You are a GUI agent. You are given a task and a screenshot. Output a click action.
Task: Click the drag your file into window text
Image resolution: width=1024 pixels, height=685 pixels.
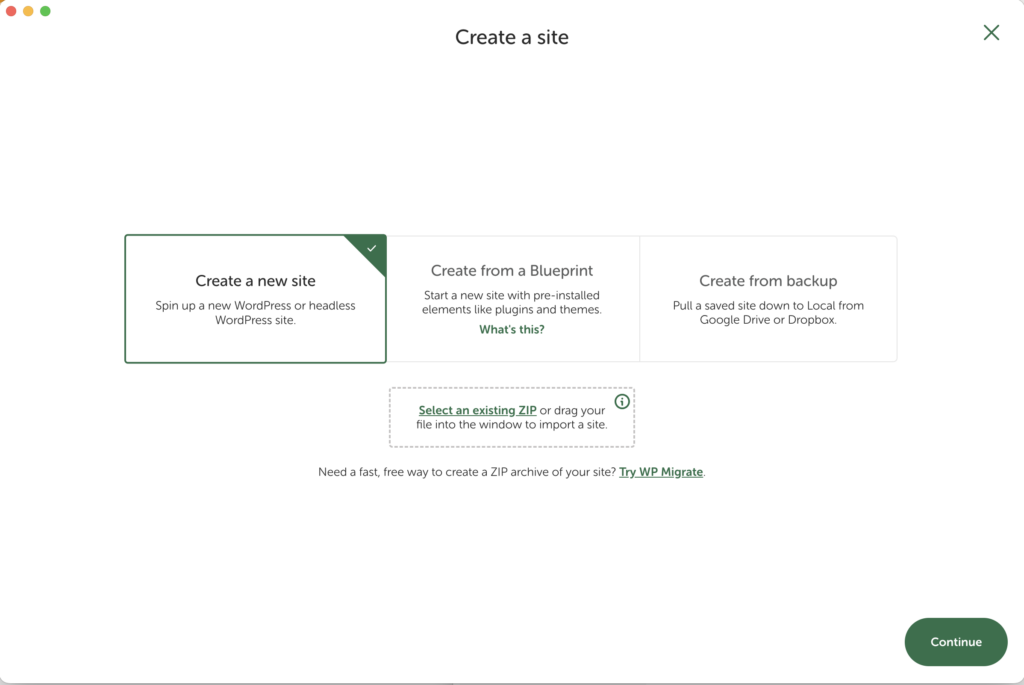click(512, 425)
